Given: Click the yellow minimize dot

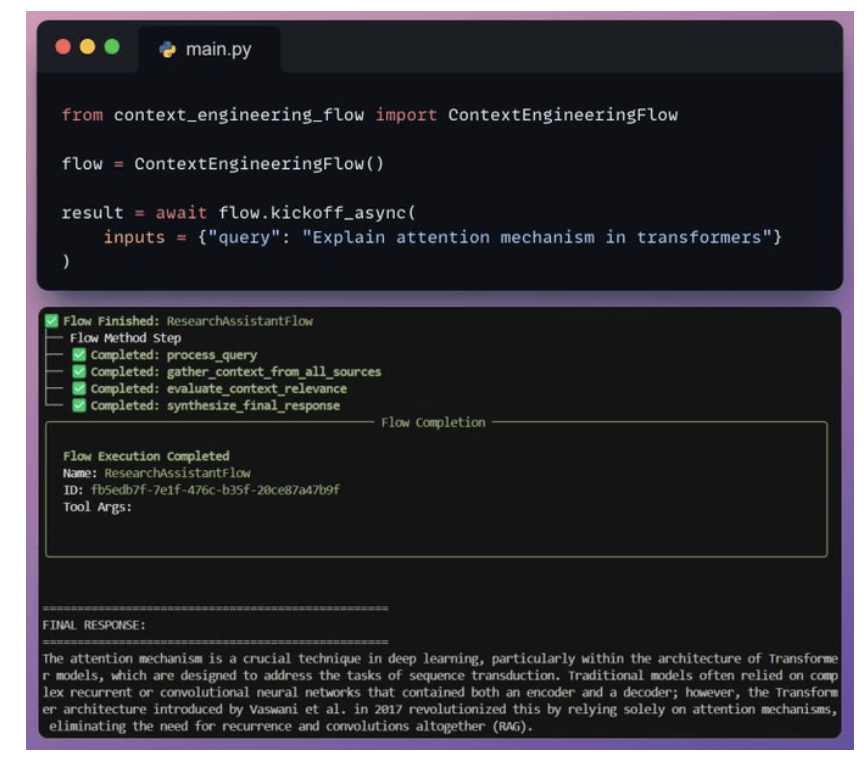Looking at the screenshot, I should click(87, 47).
